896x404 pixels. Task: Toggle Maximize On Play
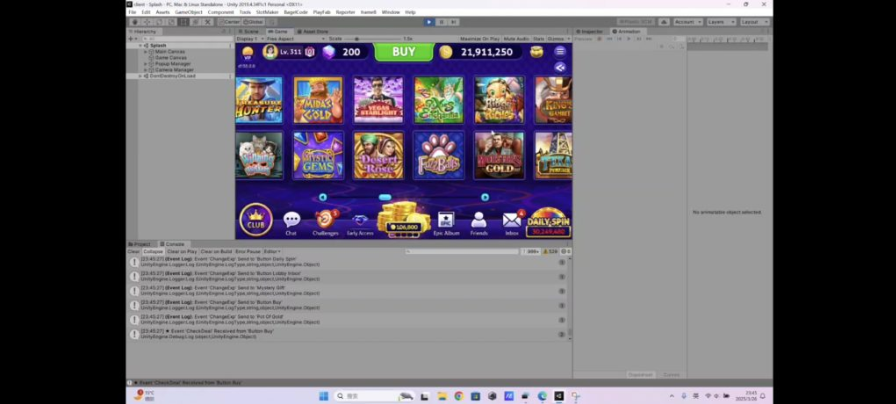point(479,38)
